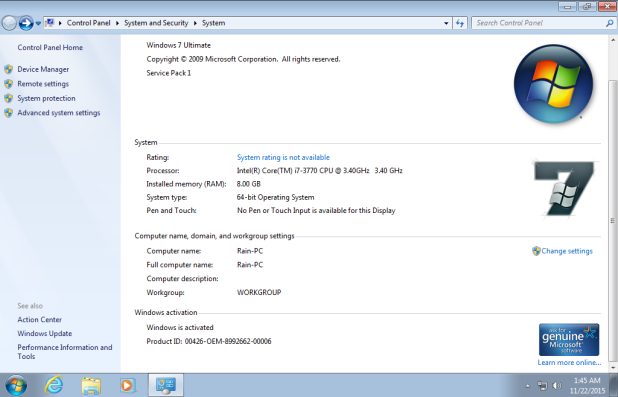The width and height of the screenshot is (618, 397).
Task: Click the Forward navigation arrow button
Action: (x=26, y=23)
